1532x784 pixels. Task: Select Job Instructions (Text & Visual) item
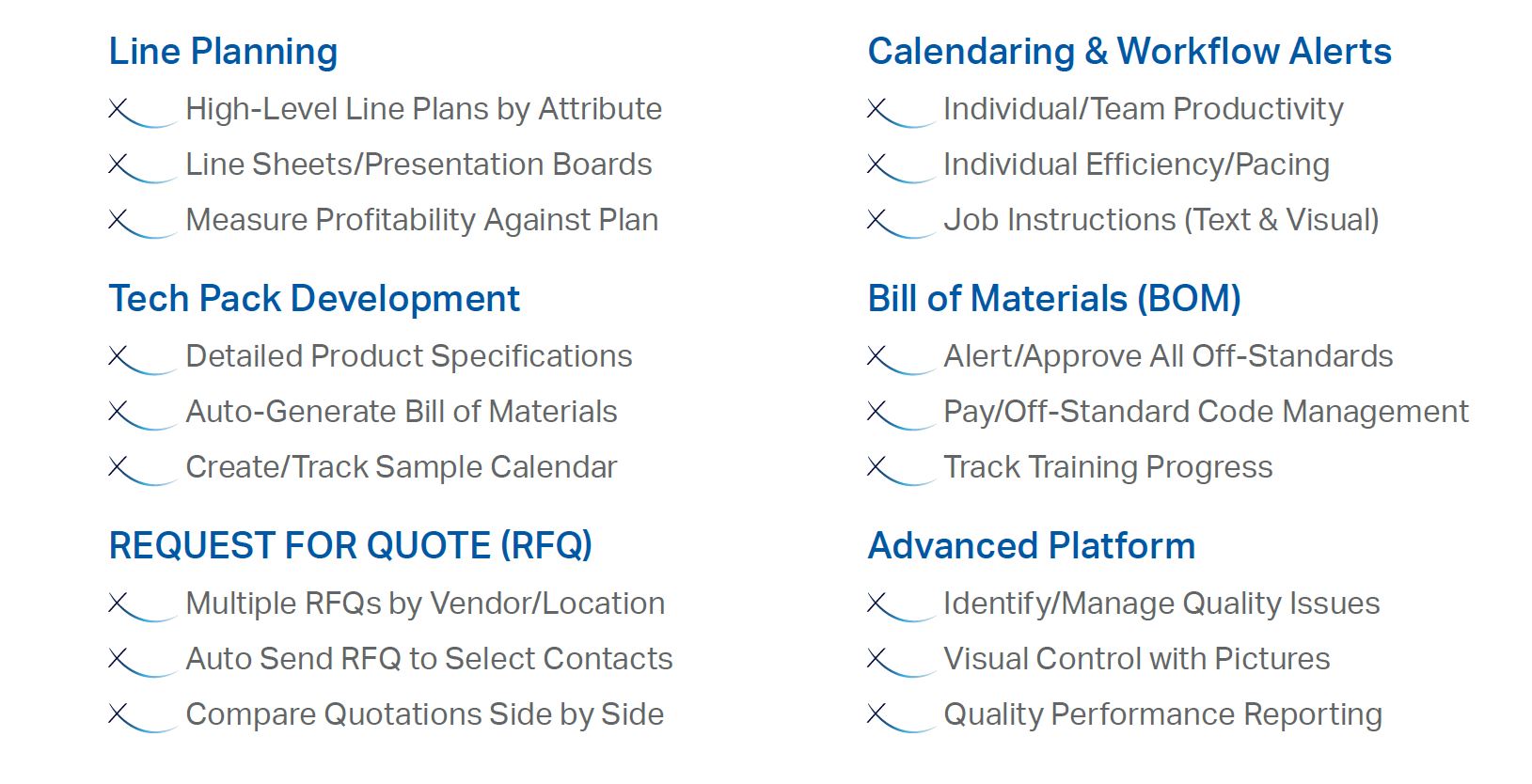pos(1161,220)
